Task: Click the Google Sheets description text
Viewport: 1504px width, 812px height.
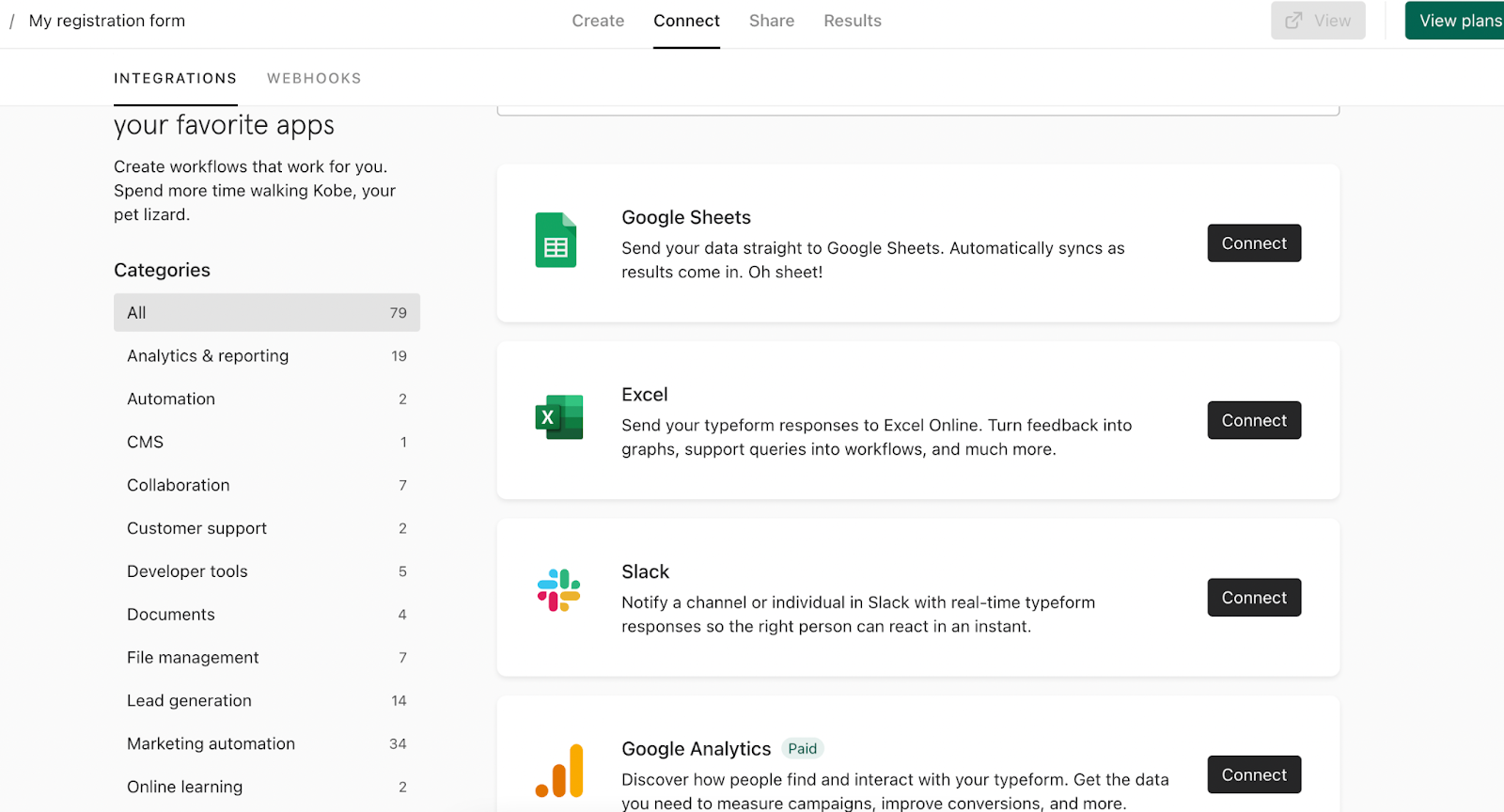Action: [873, 260]
